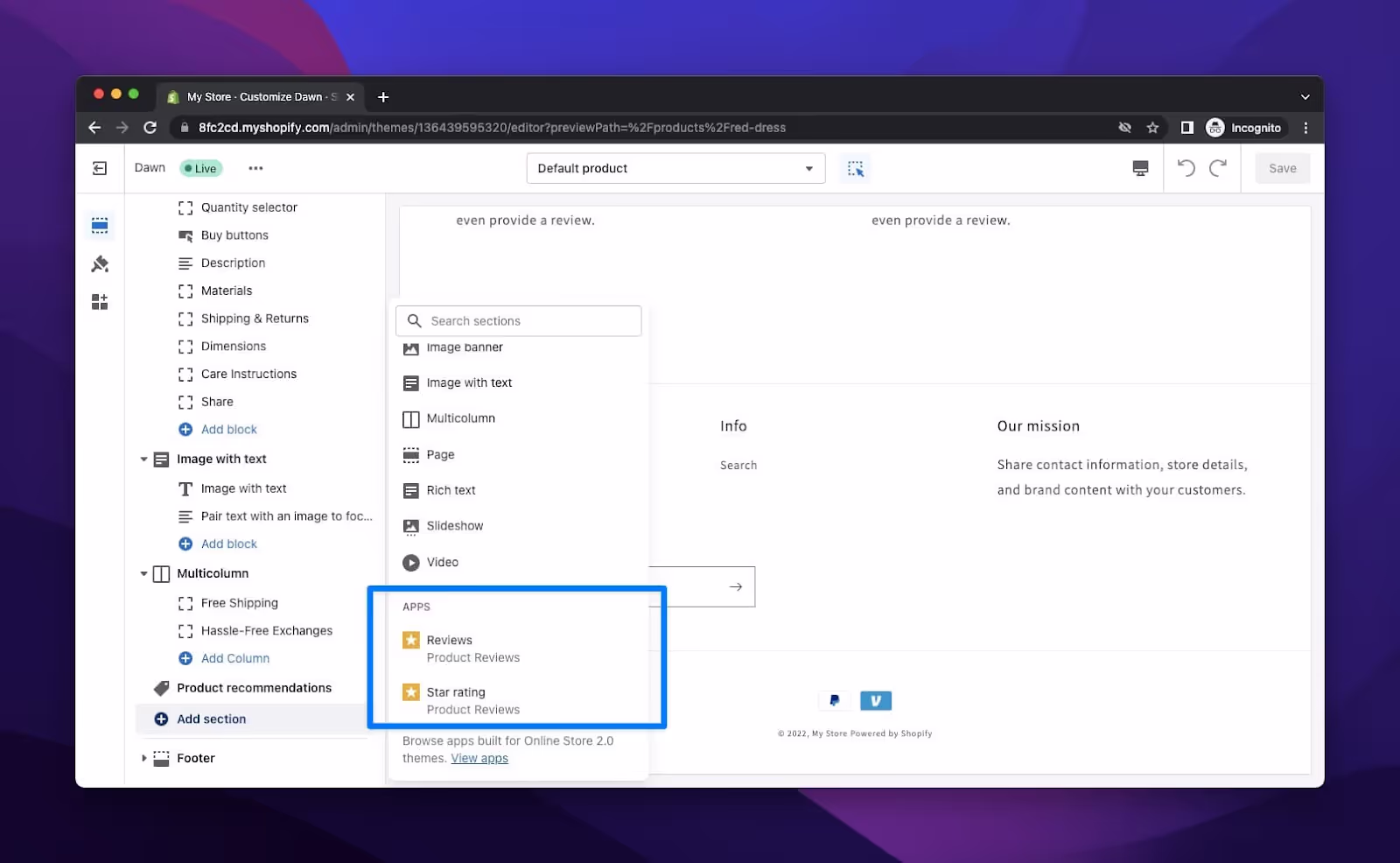Open a new browser tab
Viewport: 1400px width, 863px height.
click(383, 97)
